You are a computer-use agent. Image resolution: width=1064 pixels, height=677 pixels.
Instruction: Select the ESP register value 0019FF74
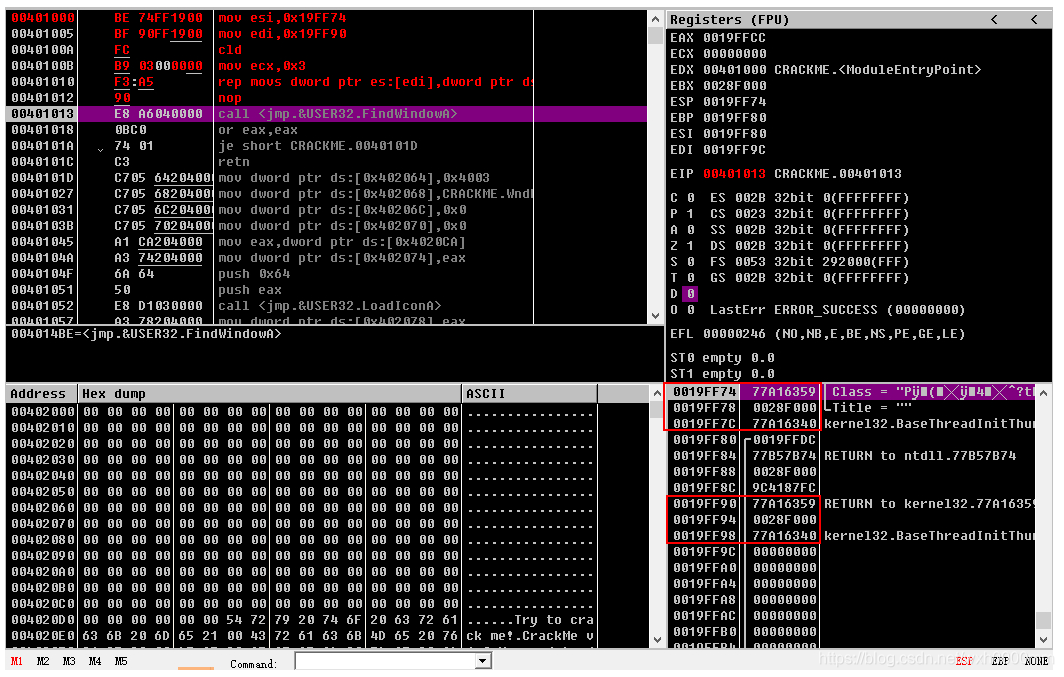pyautogui.click(x=734, y=102)
